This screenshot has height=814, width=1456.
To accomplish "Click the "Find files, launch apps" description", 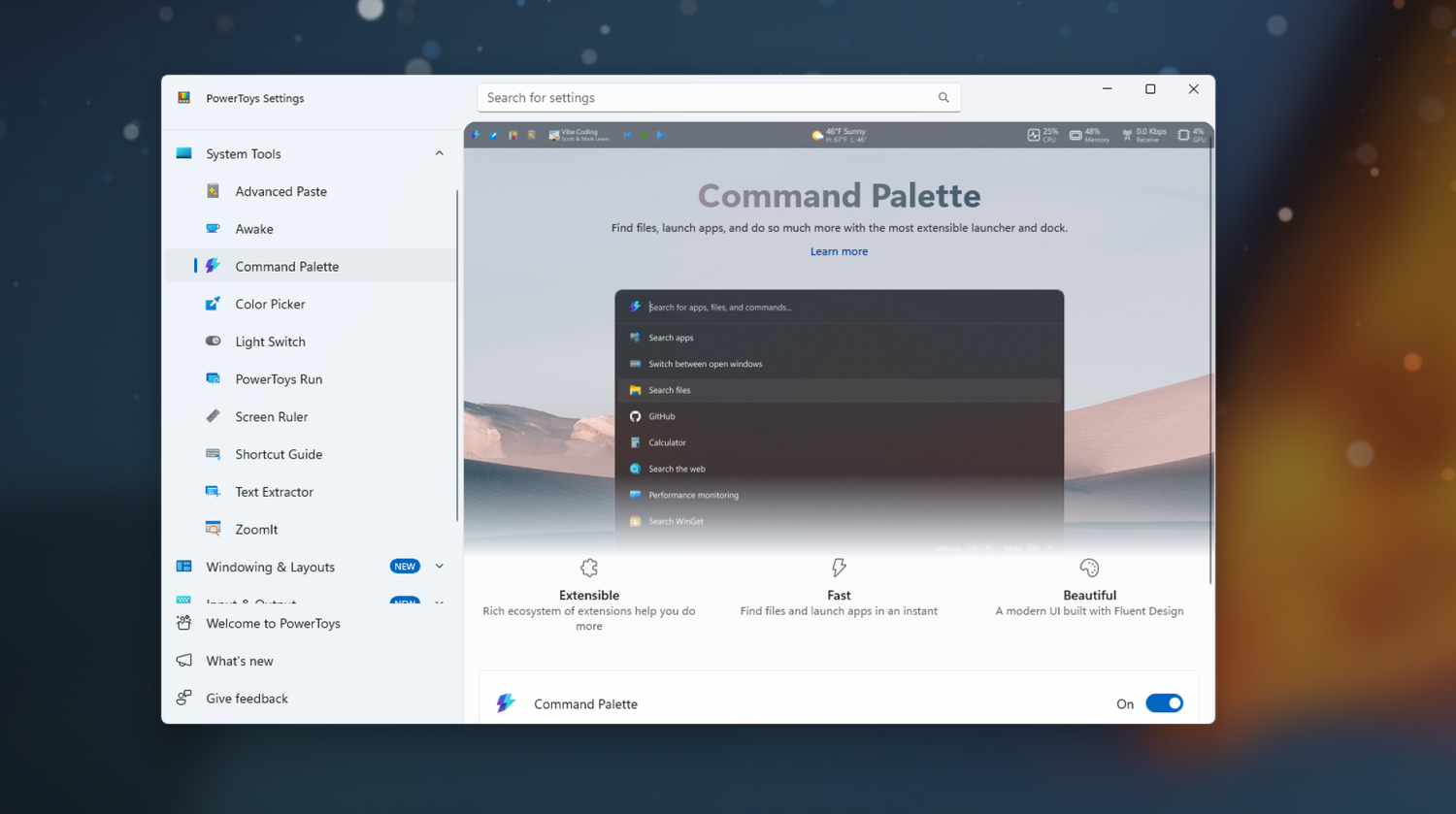I will point(839,228).
